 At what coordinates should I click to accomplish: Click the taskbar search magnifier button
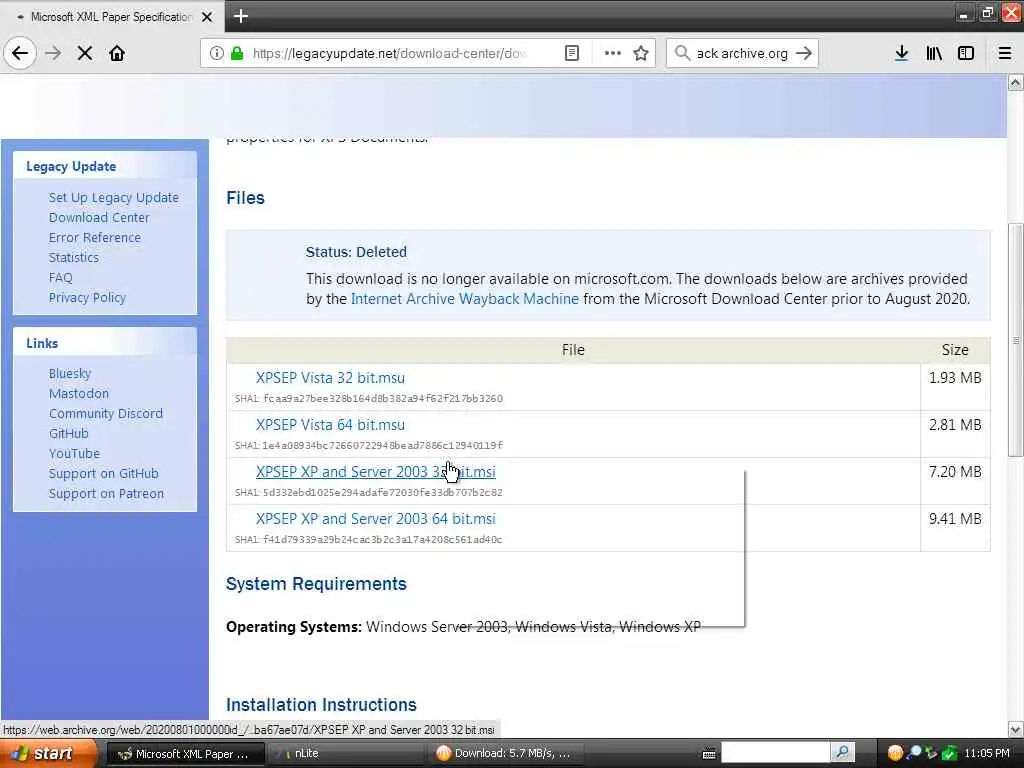coord(842,753)
